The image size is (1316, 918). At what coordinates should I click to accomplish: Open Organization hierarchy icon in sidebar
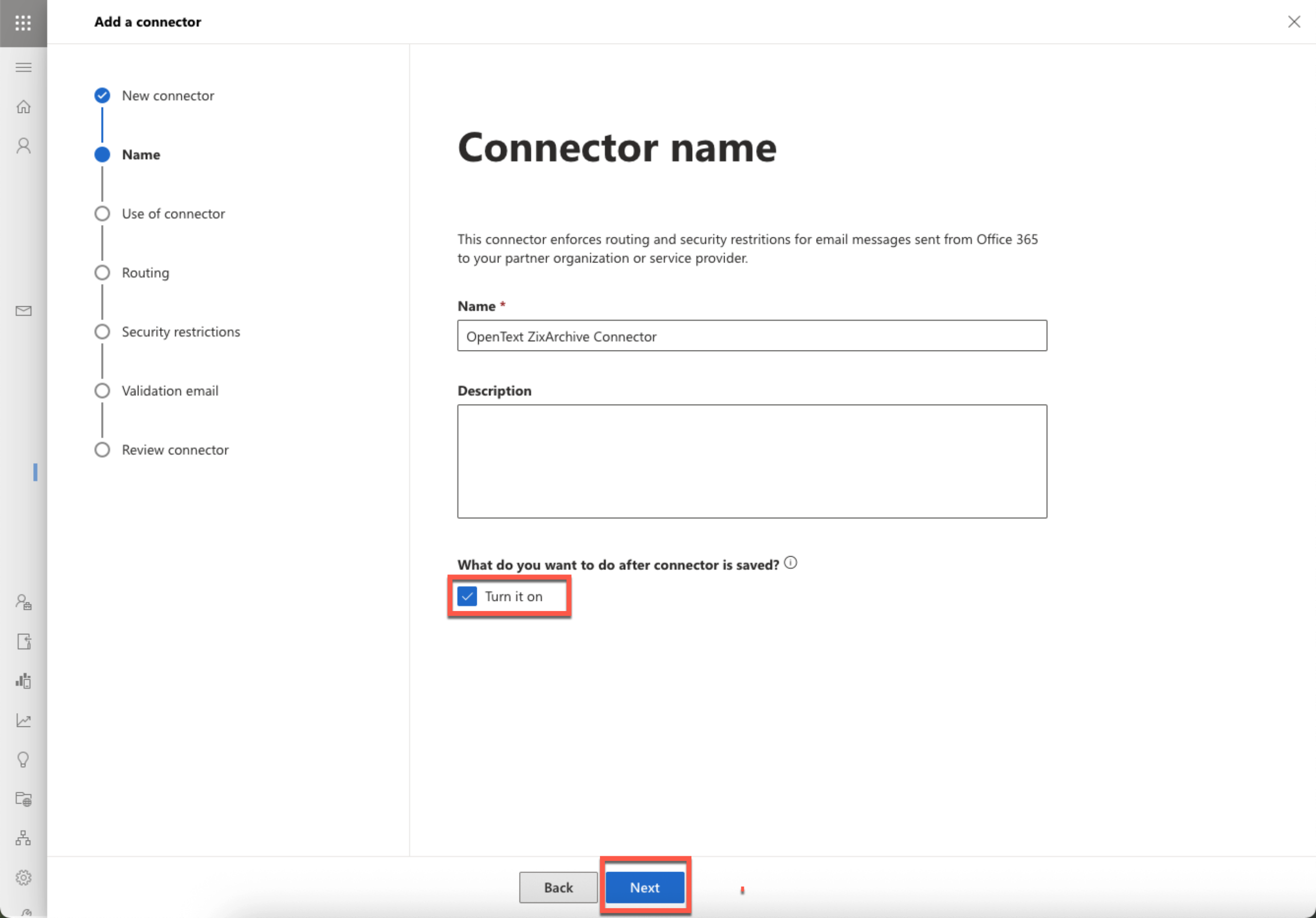click(24, 838)
